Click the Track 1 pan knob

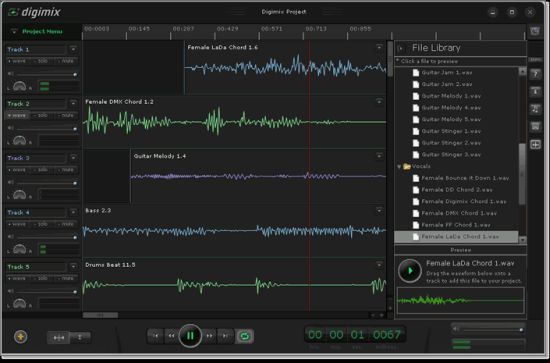tap(19, 86)
